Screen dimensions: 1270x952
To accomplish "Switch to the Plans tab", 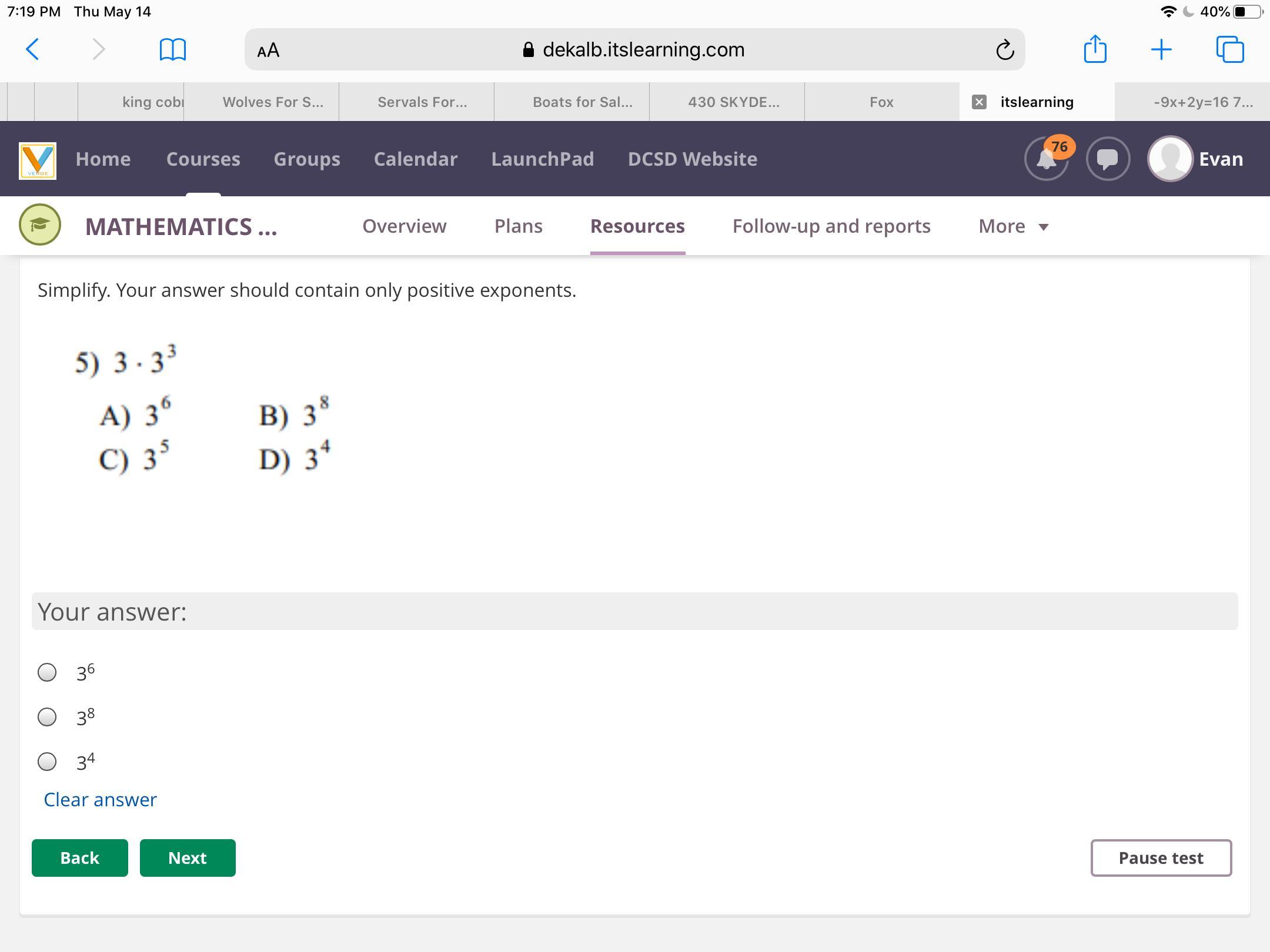I will (518, 226).
